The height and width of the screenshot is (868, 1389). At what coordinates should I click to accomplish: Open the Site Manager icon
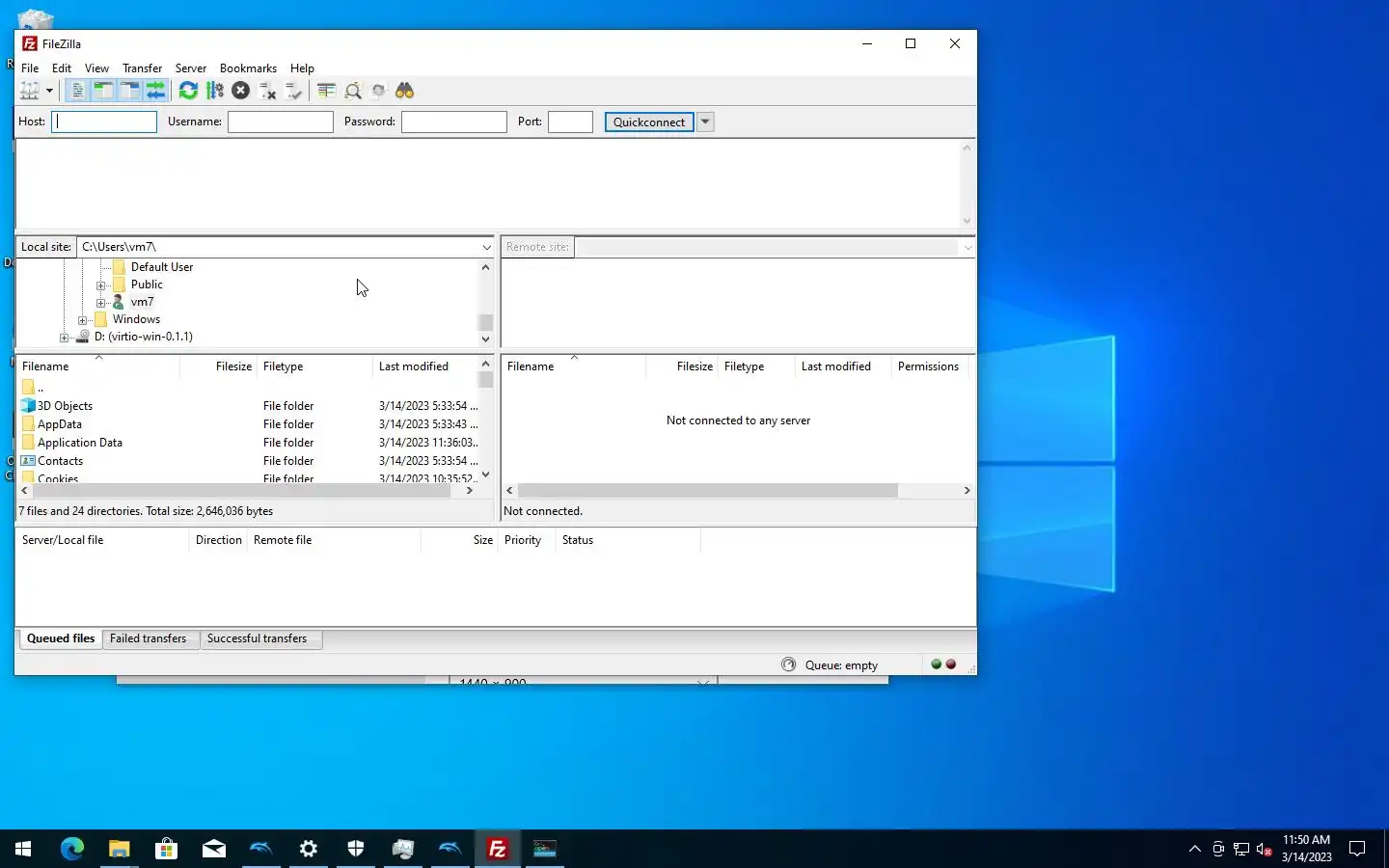pyautogui.click(x=30, y=91)
